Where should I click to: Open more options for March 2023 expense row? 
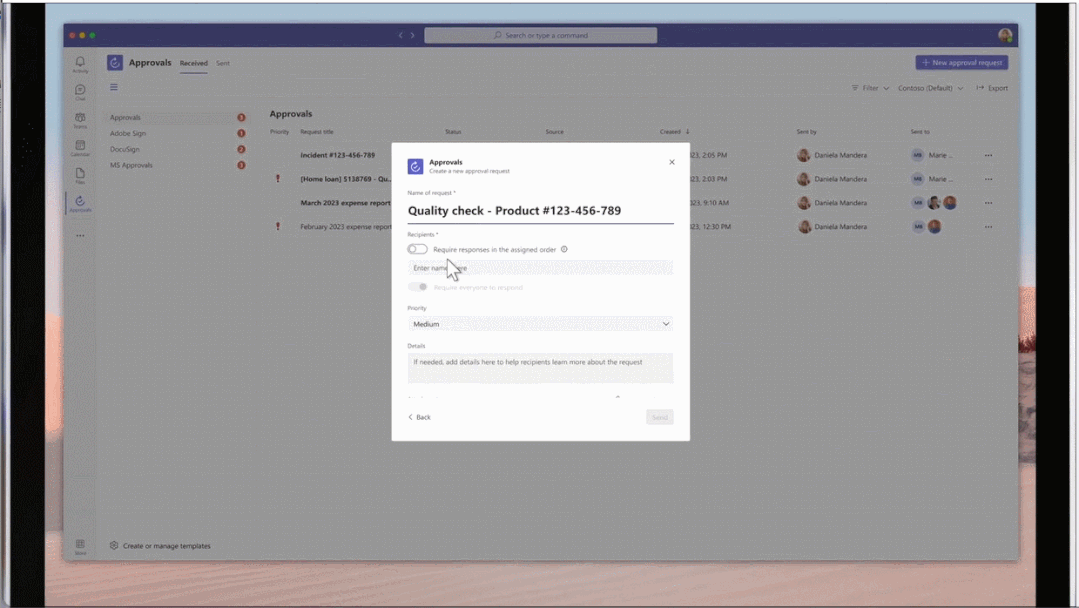tap(988, 203)
